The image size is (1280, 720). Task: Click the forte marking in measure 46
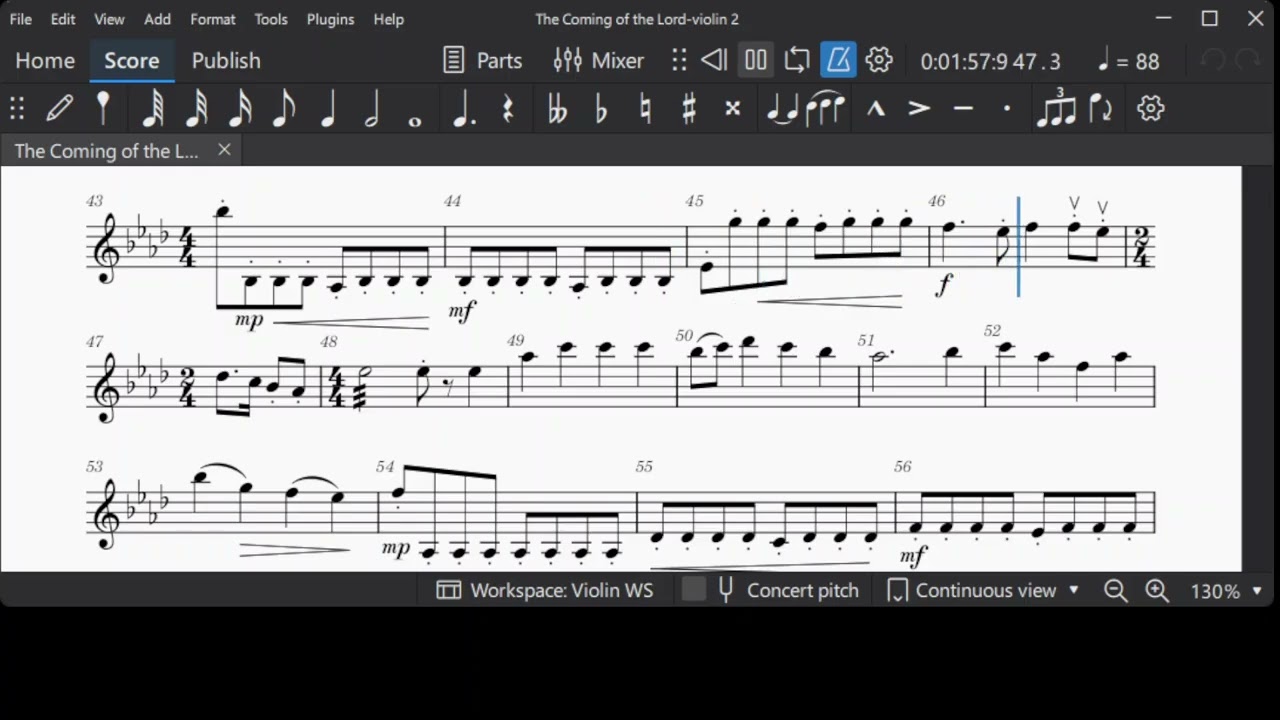point(942,287)
